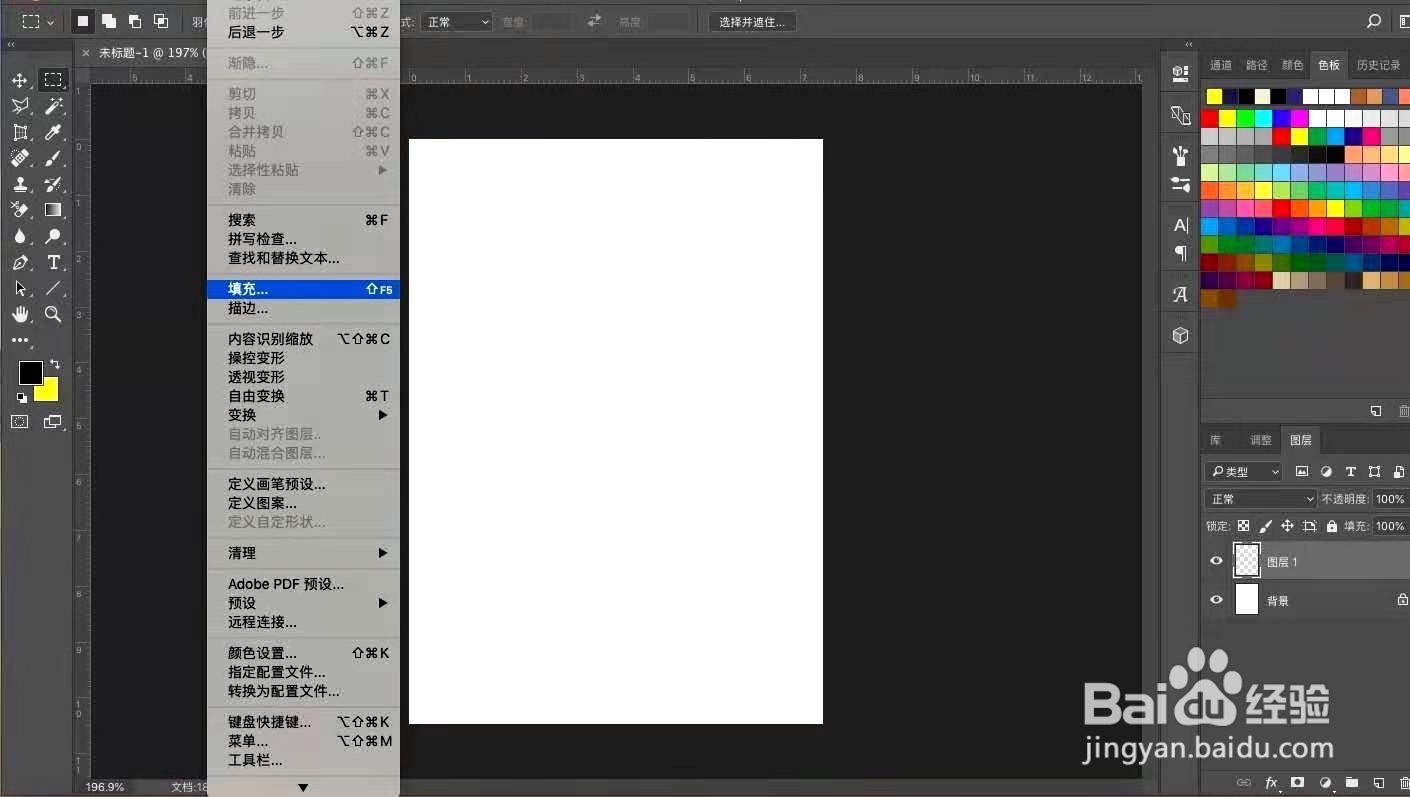Select the Pen tool
This screenshot has width=1410, height=797.
[x=20, y=262]
